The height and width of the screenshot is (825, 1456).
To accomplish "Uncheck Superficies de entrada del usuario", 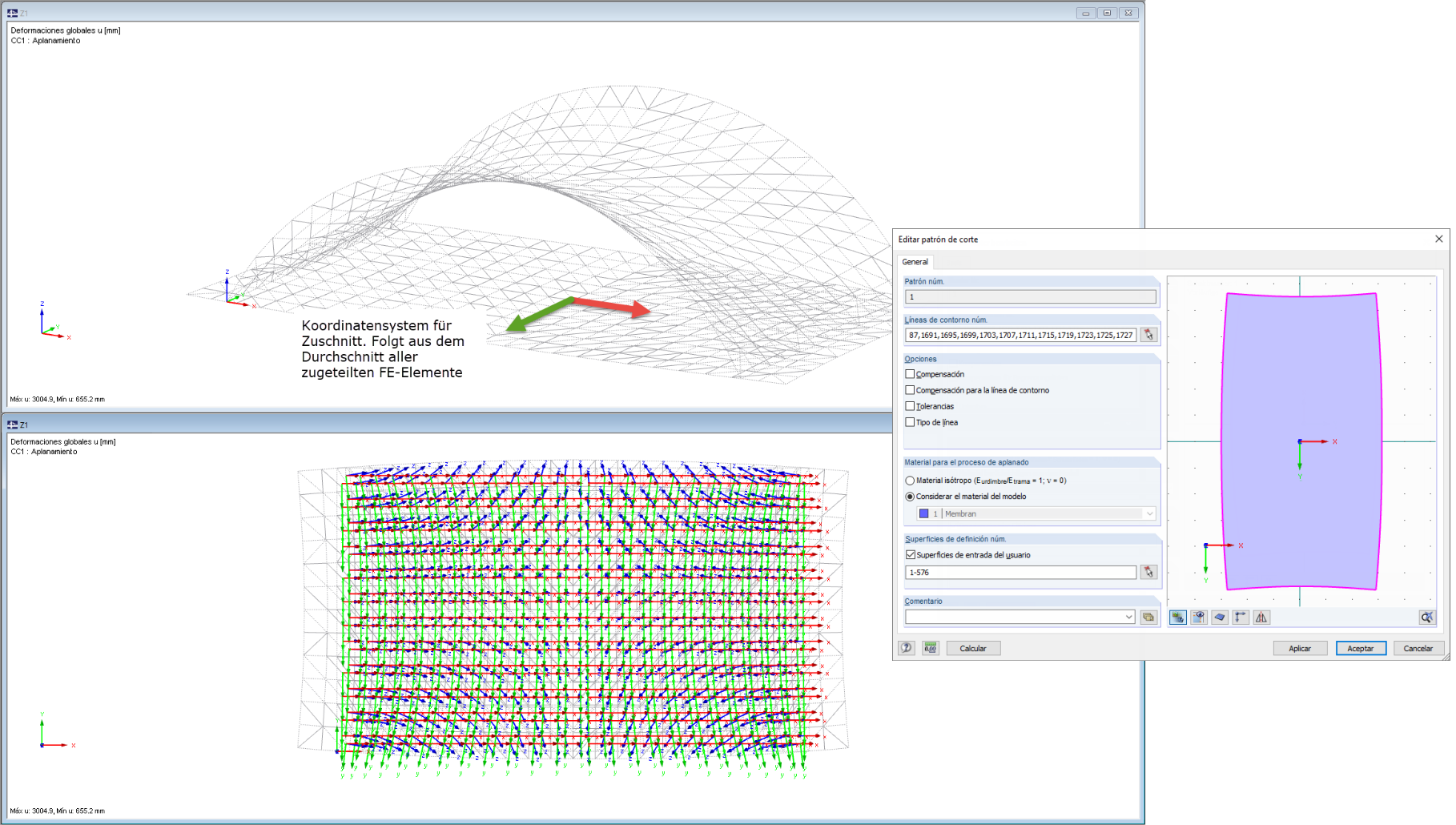I will [910, 554].
